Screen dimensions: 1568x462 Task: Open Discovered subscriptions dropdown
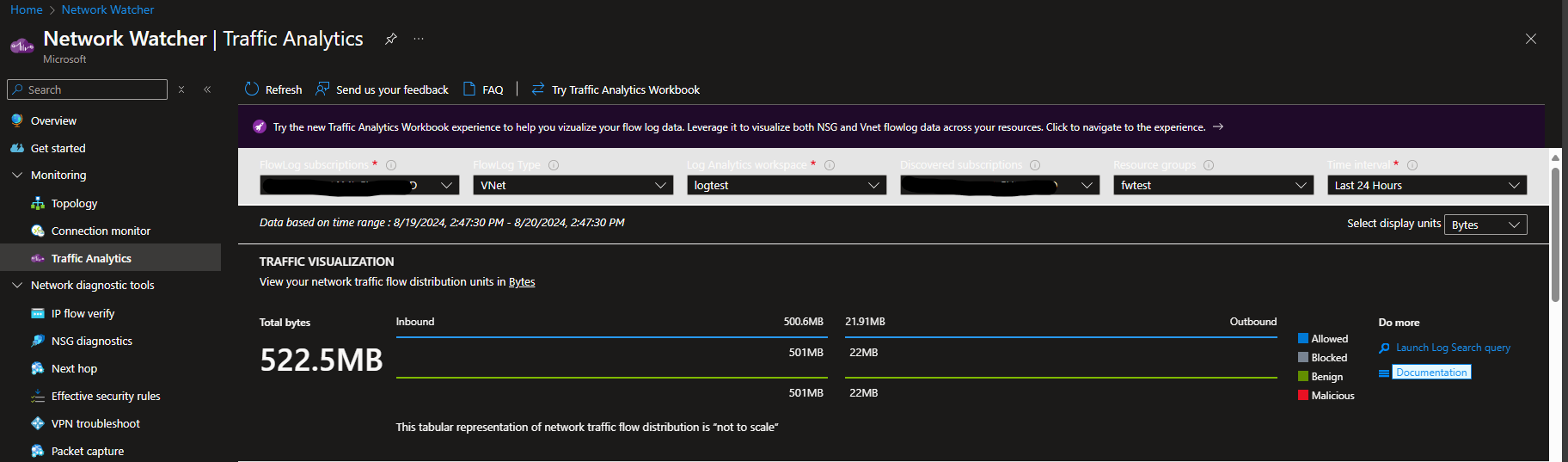tap(1000, 185)
